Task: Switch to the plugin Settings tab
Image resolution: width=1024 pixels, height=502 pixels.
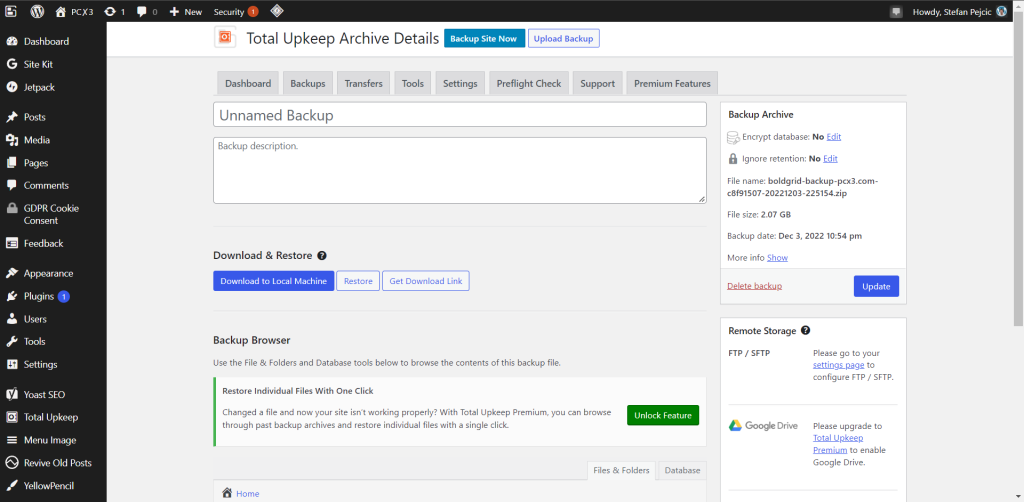Action: (x=460, y=84)
